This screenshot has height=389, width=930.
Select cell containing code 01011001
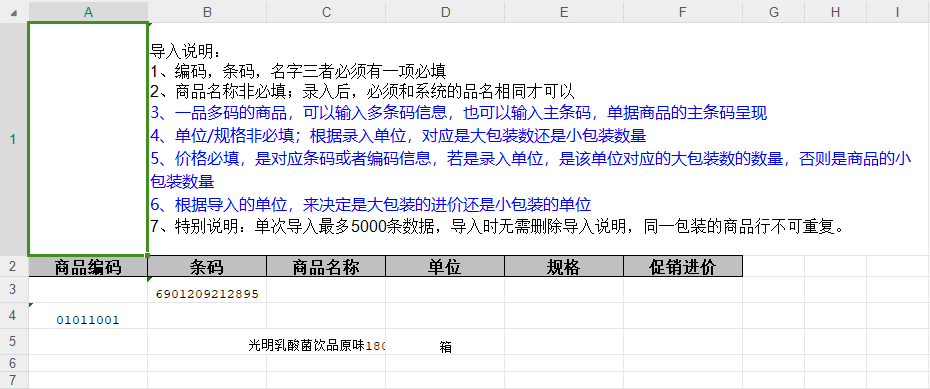(88, 316)
